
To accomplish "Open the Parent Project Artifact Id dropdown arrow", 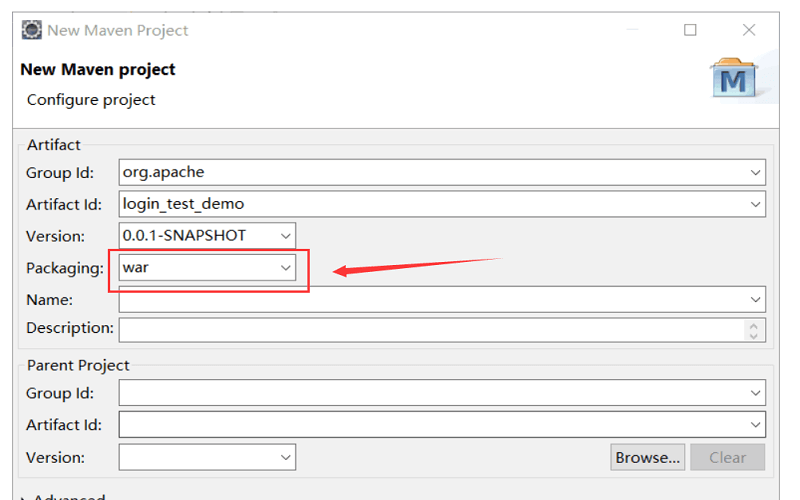I will (756, 424).
